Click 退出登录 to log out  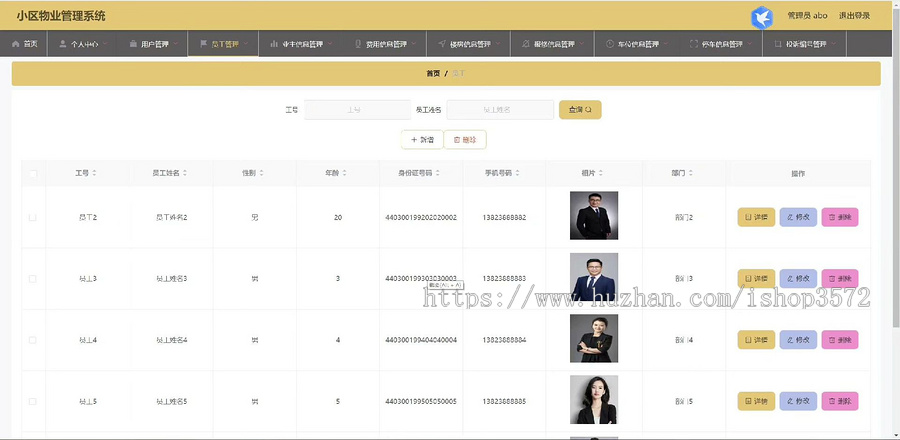tap(854, 15)
